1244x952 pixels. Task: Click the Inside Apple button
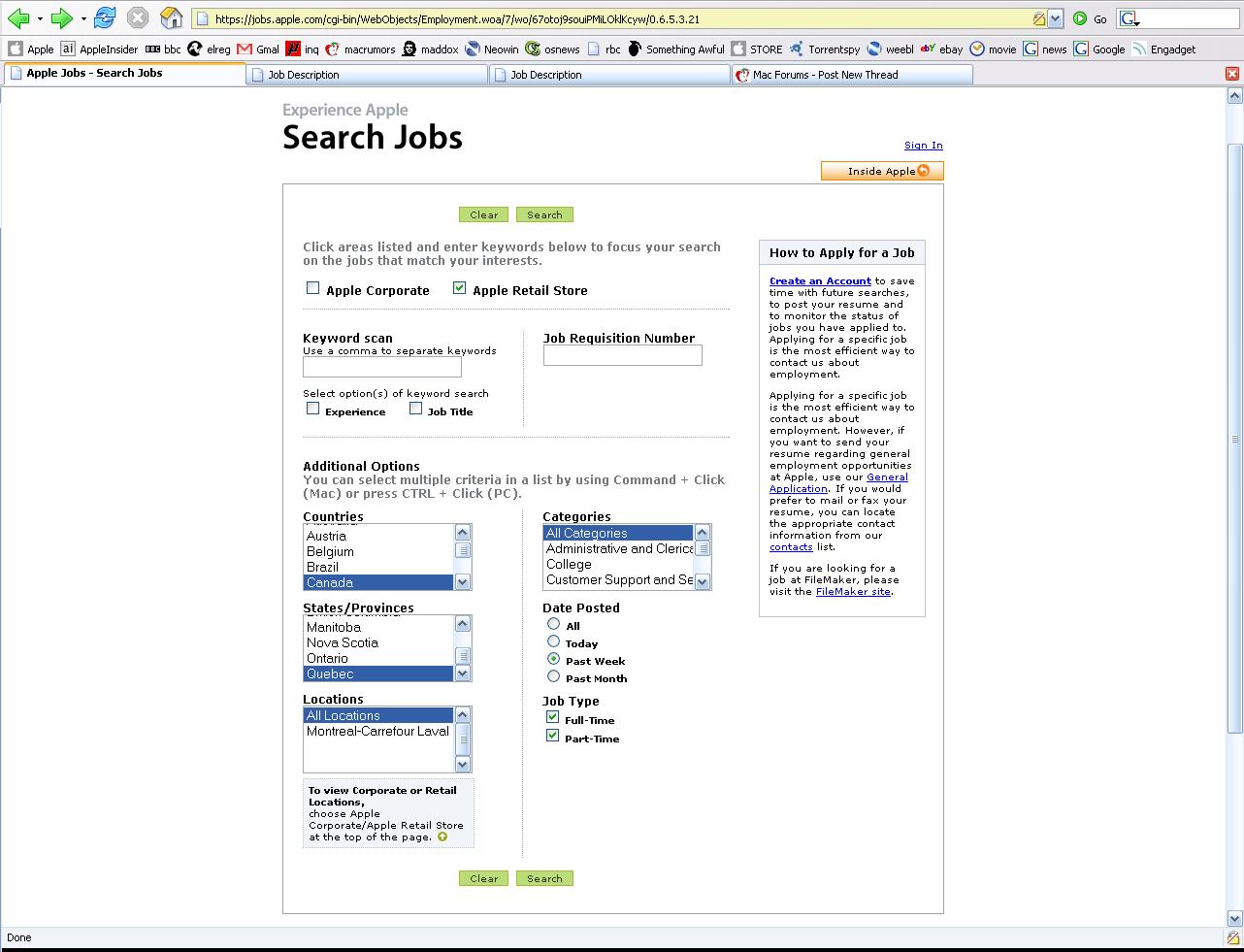point(882,171)
